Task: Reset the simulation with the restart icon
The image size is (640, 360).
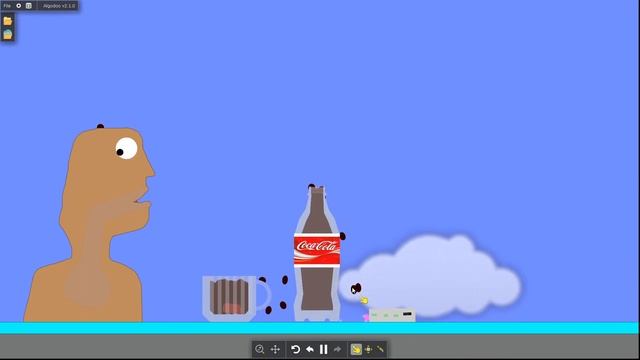Action: point(296,349)
